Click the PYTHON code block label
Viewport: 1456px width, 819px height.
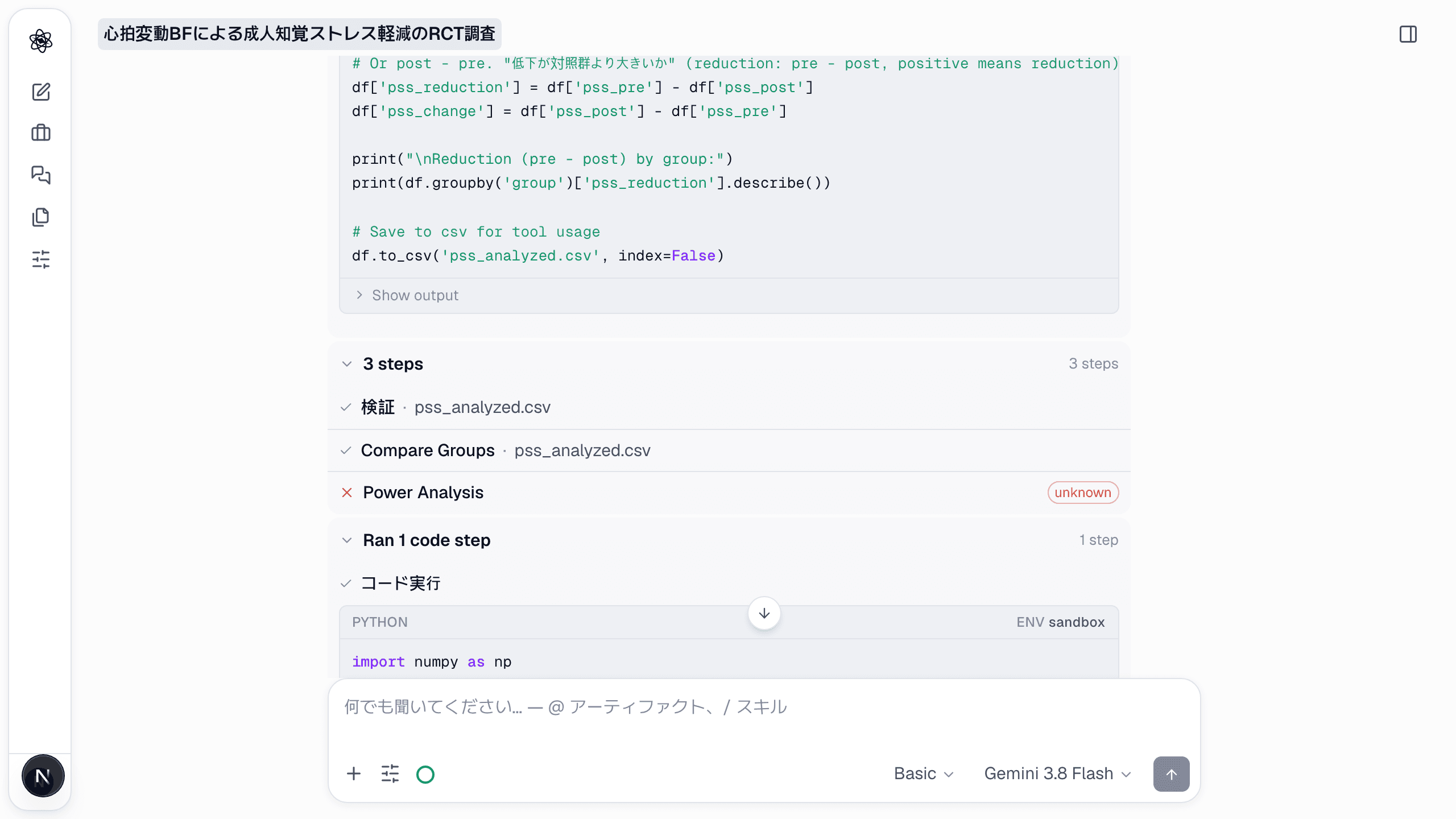[x=380, y=622]
